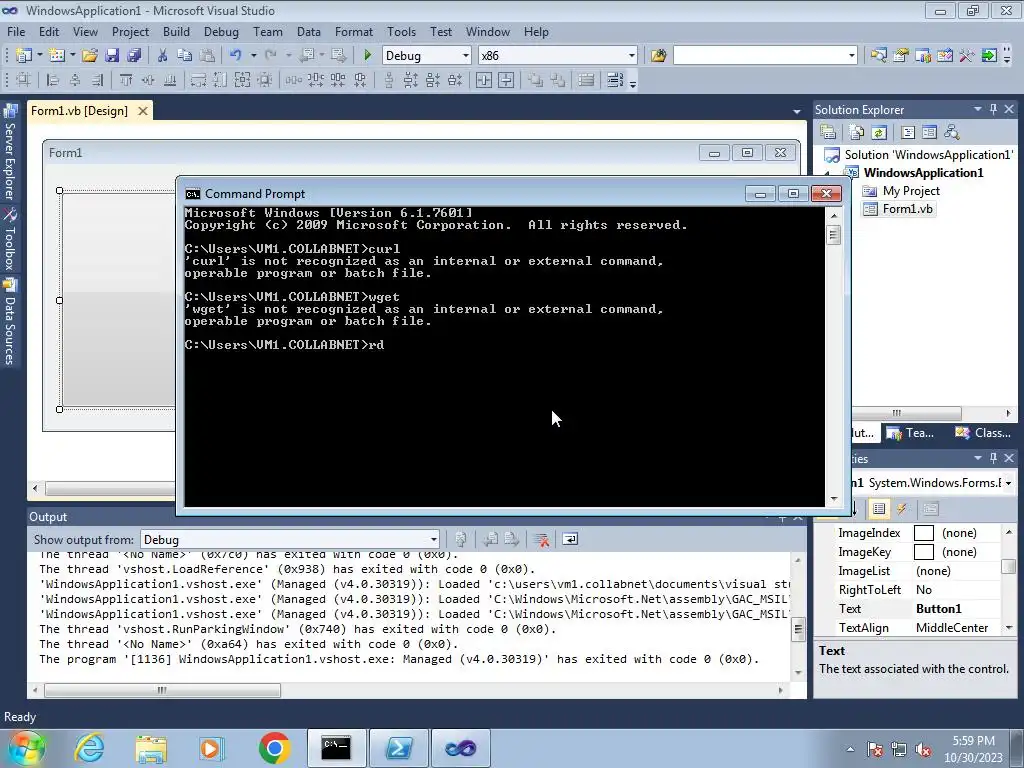Click the Add New Item toolbar icon
This screenshot has width=1024, height=768.
[57, 56]
